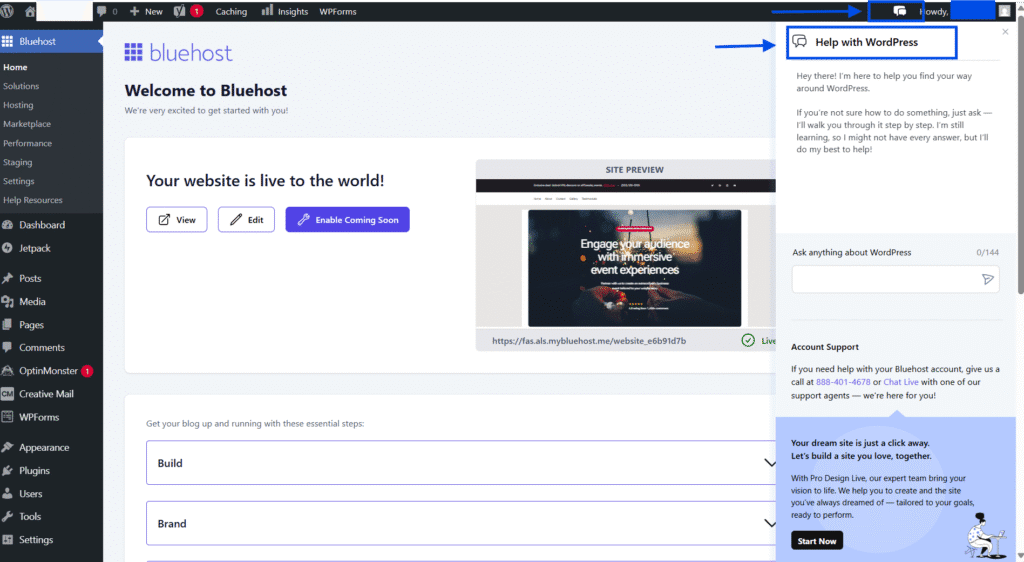Click Enable Coming Soon button

pyautogui.click(x=347, y=219)
